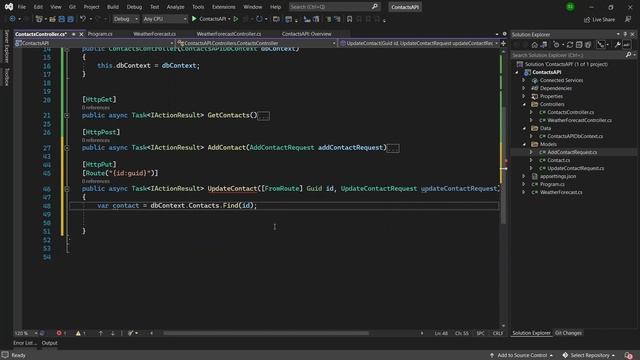The width and height of the screenshot is (640, 360).
Task: Pin the Solution Explorer panel
Action: tap(625, 34)
